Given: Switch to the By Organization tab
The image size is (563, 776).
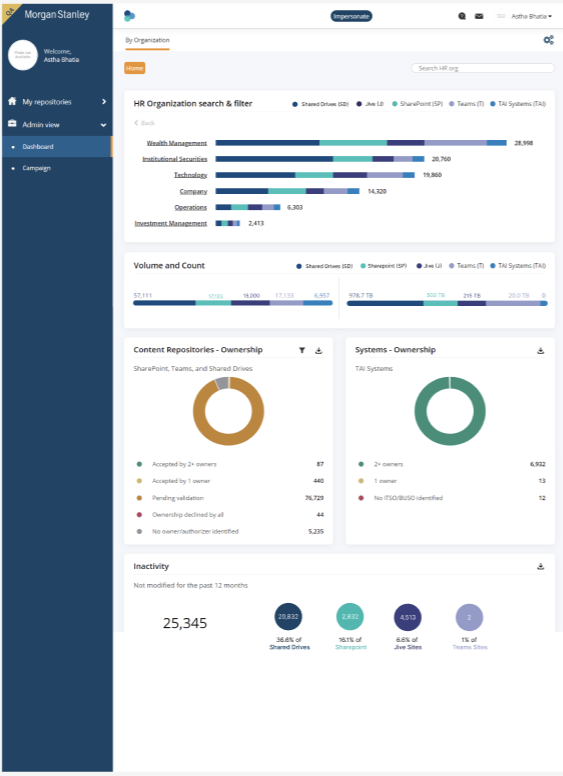Looking at the screenshot, I should point(147,40).
